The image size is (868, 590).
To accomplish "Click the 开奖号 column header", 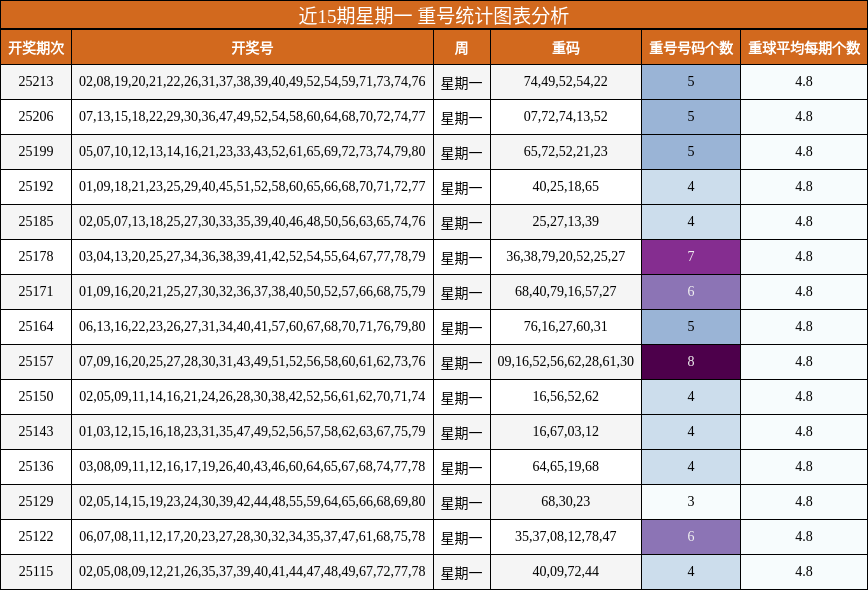I will point(252,48).
